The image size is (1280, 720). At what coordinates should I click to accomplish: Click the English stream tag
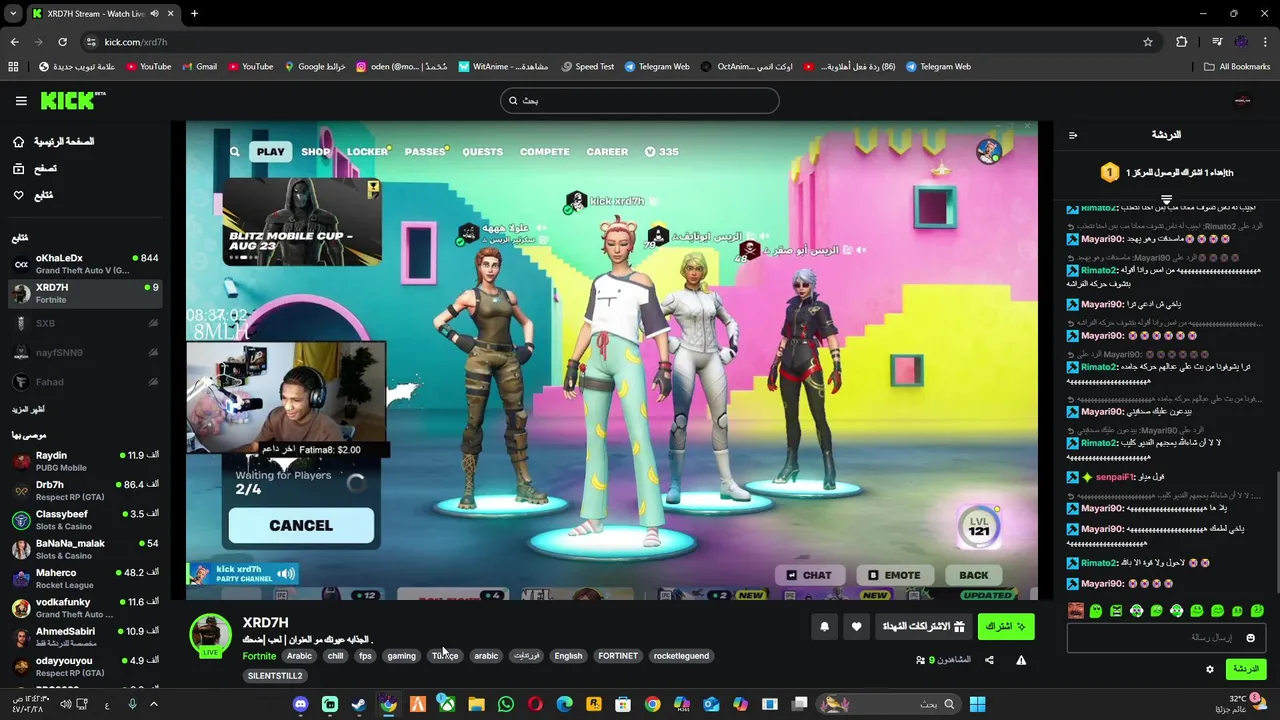pos(568,656)
